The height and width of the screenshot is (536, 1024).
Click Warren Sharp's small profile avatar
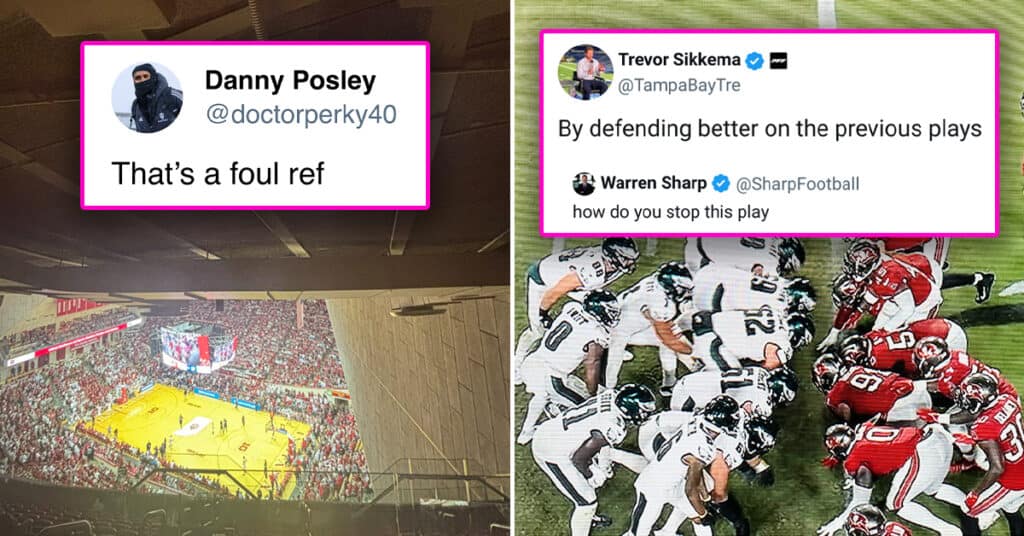[584, 184]
